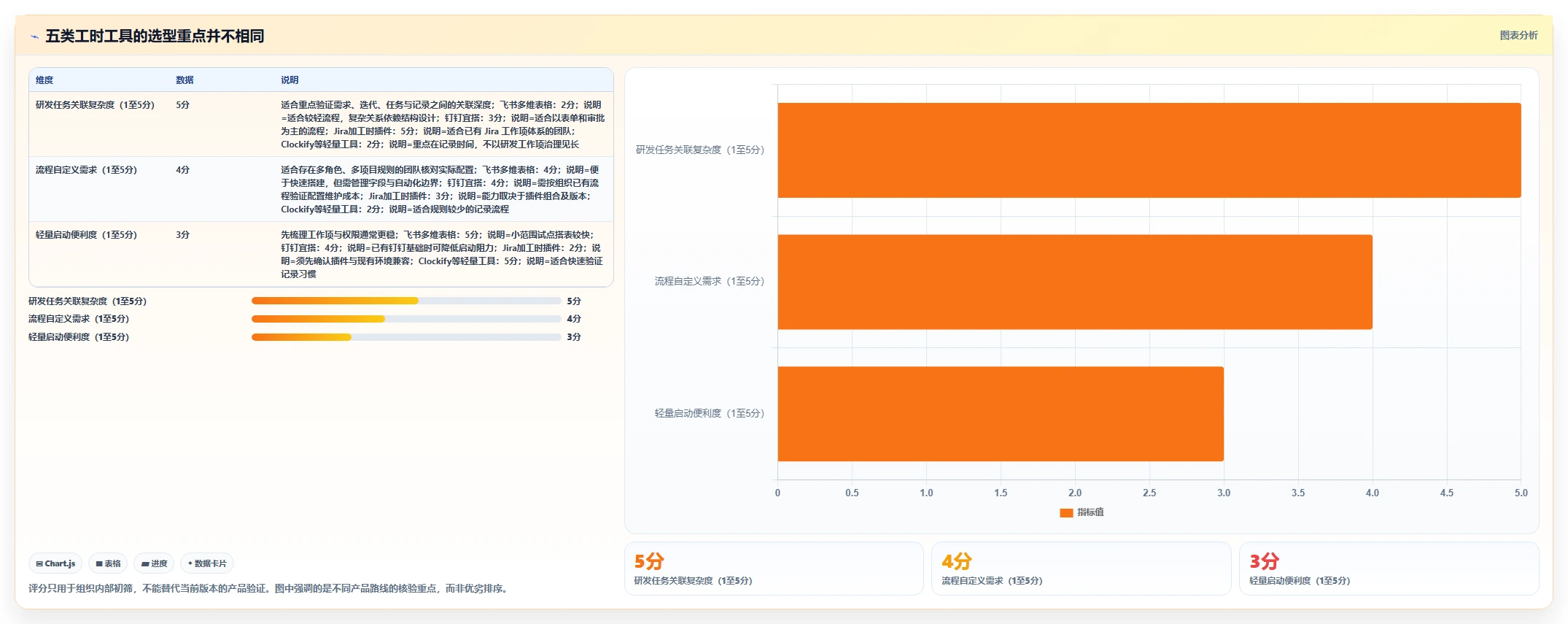Click the x-axis tick label 5.0

click(1521, 493)
